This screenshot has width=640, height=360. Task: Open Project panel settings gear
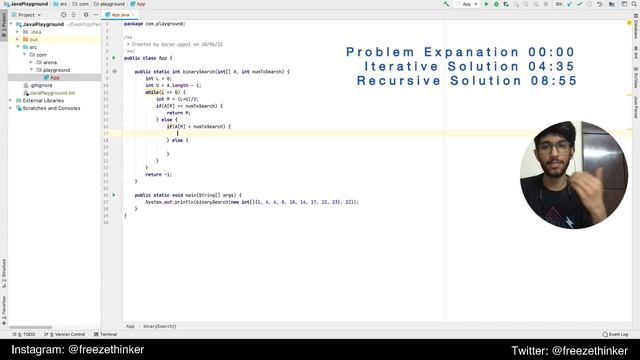[86, 15]
